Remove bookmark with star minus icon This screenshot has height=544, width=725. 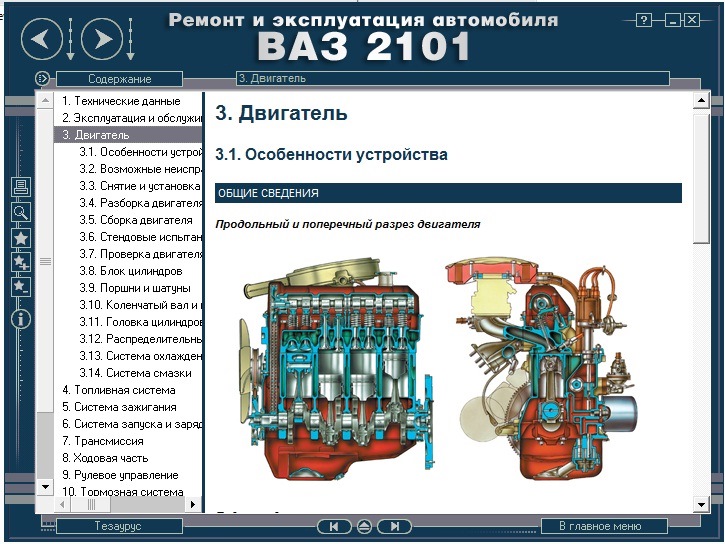tap(21, 287)
